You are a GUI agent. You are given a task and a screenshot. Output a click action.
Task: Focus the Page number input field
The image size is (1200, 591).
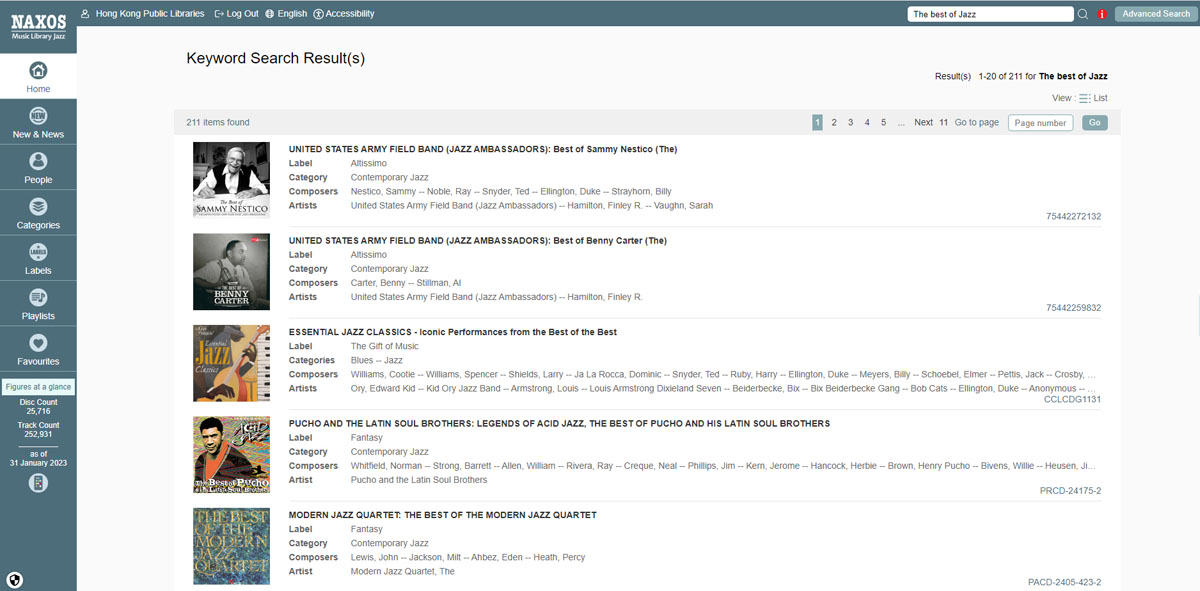(x=1040, y=123)
